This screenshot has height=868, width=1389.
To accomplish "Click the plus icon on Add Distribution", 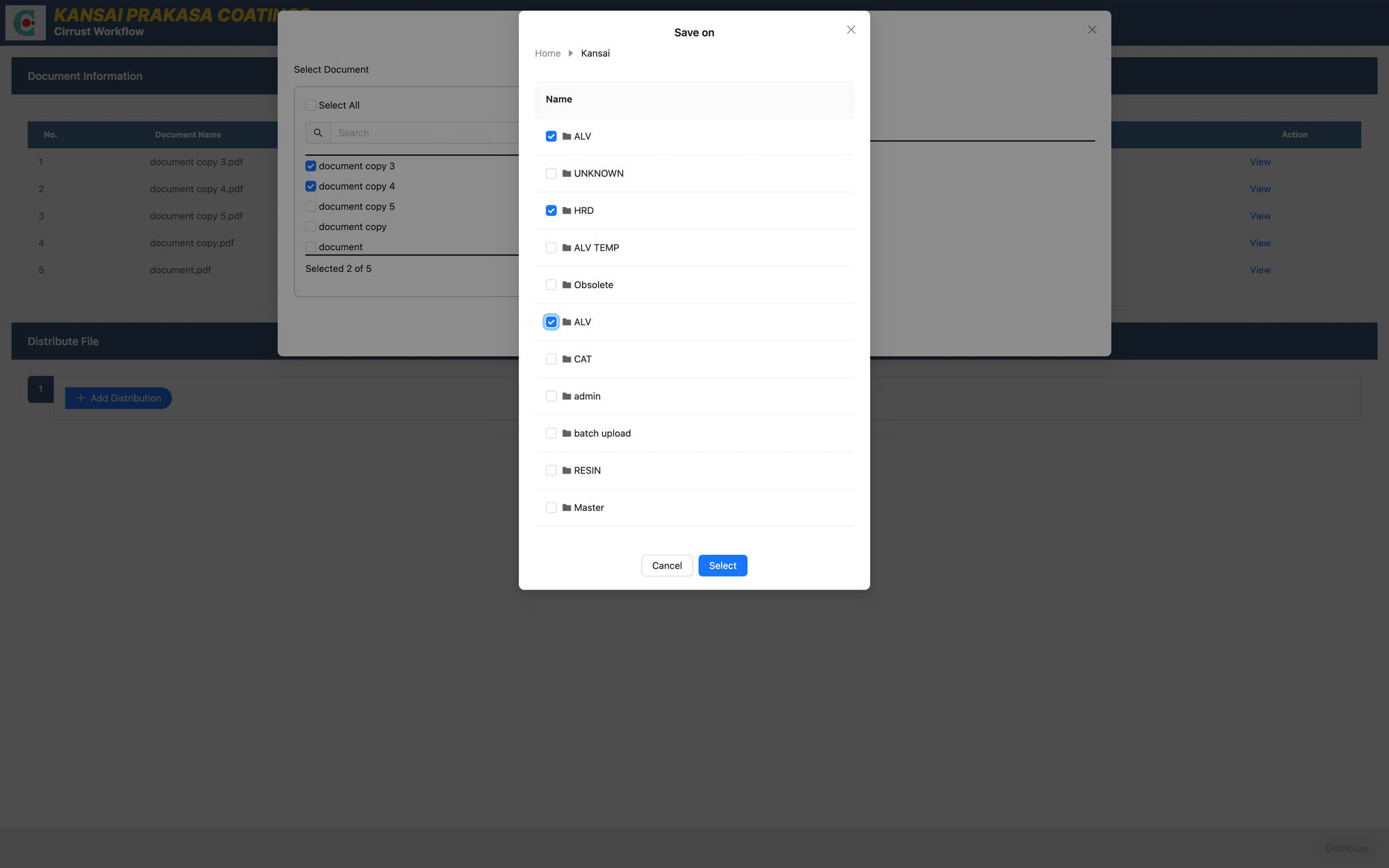I will 80,398.
